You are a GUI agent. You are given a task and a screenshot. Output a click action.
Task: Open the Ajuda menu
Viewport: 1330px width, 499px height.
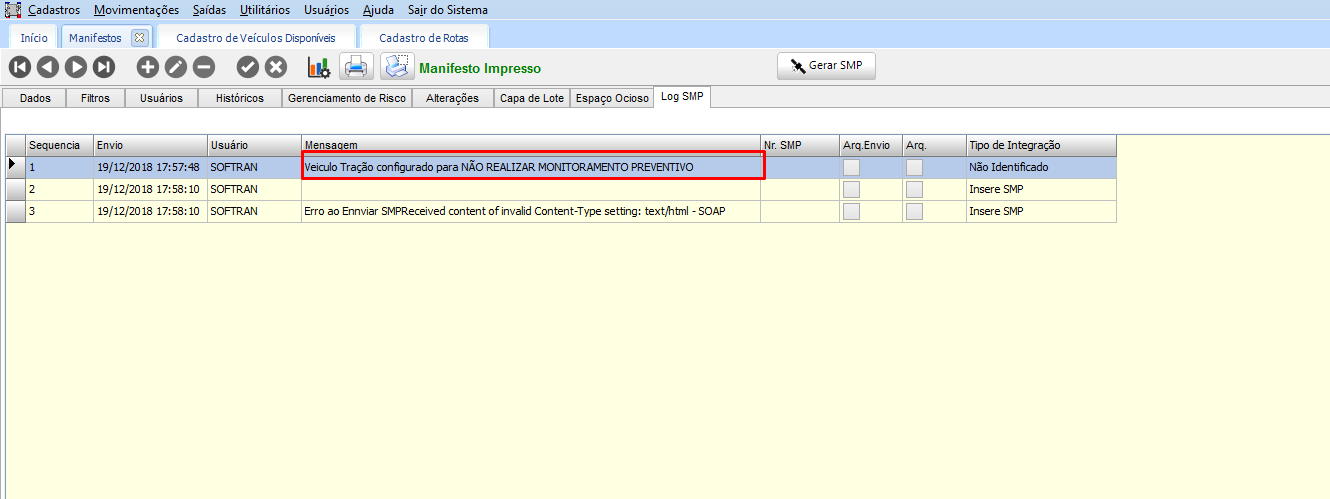[x=379, y=9]
